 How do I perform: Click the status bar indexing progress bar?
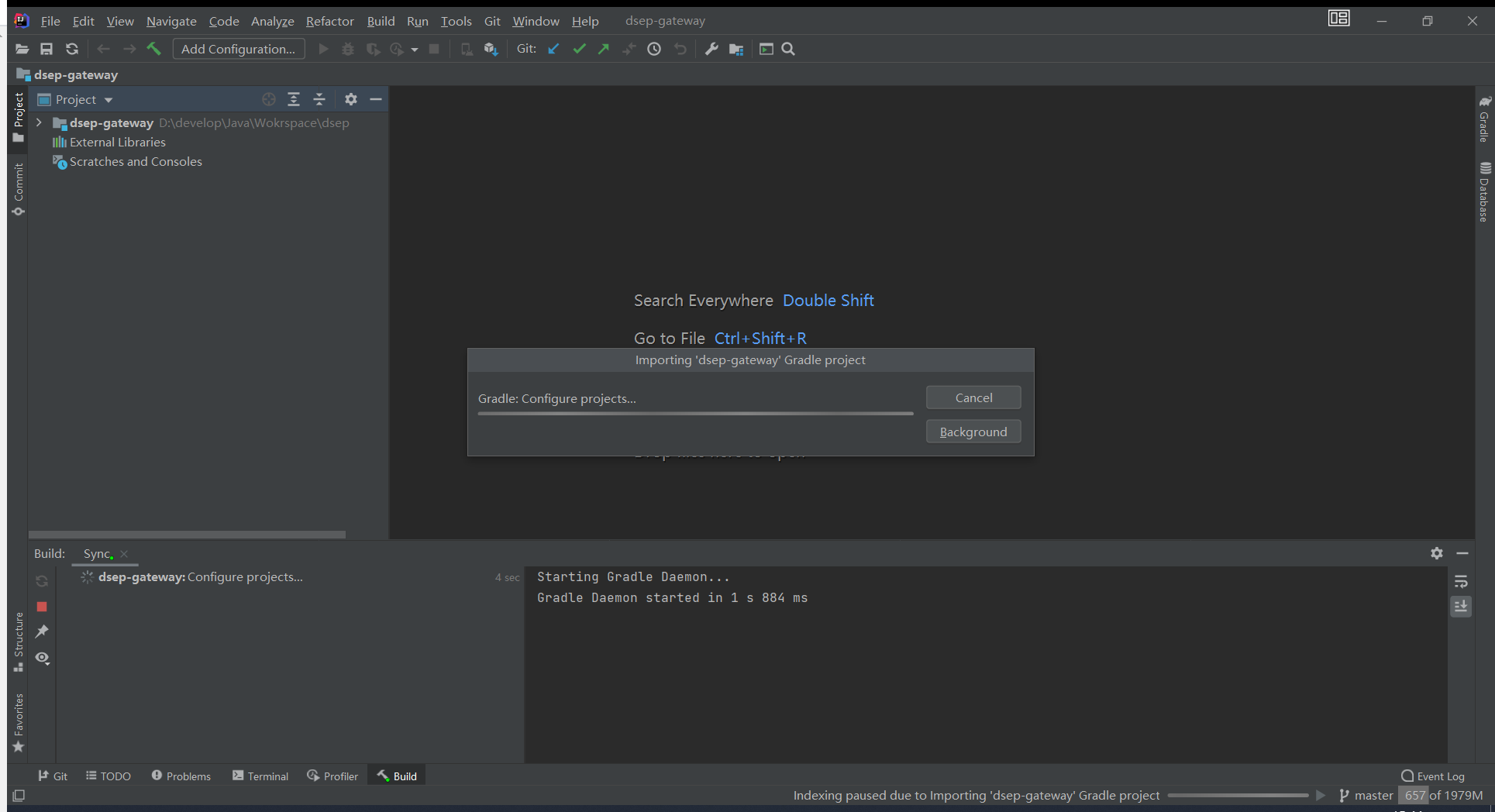click(1238, 795)
